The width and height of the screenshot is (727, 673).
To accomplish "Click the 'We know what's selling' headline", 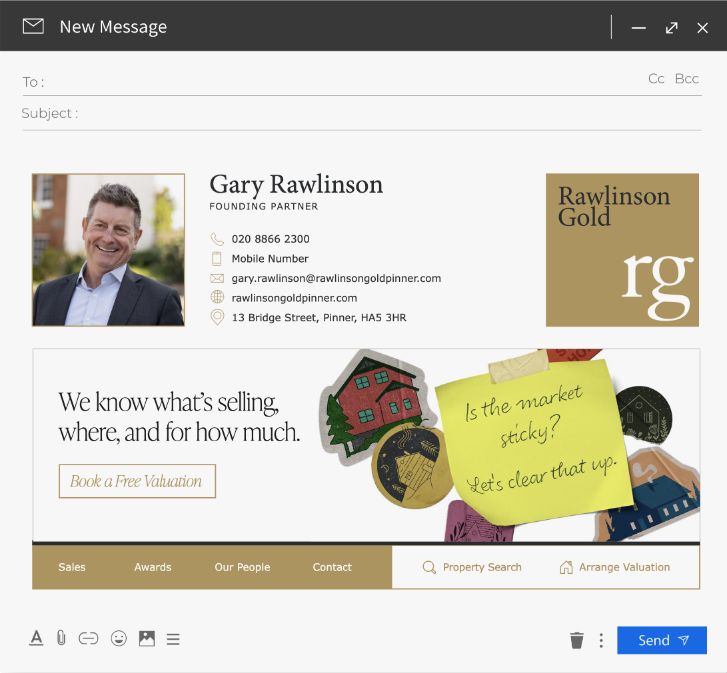I will coord(179,417).
